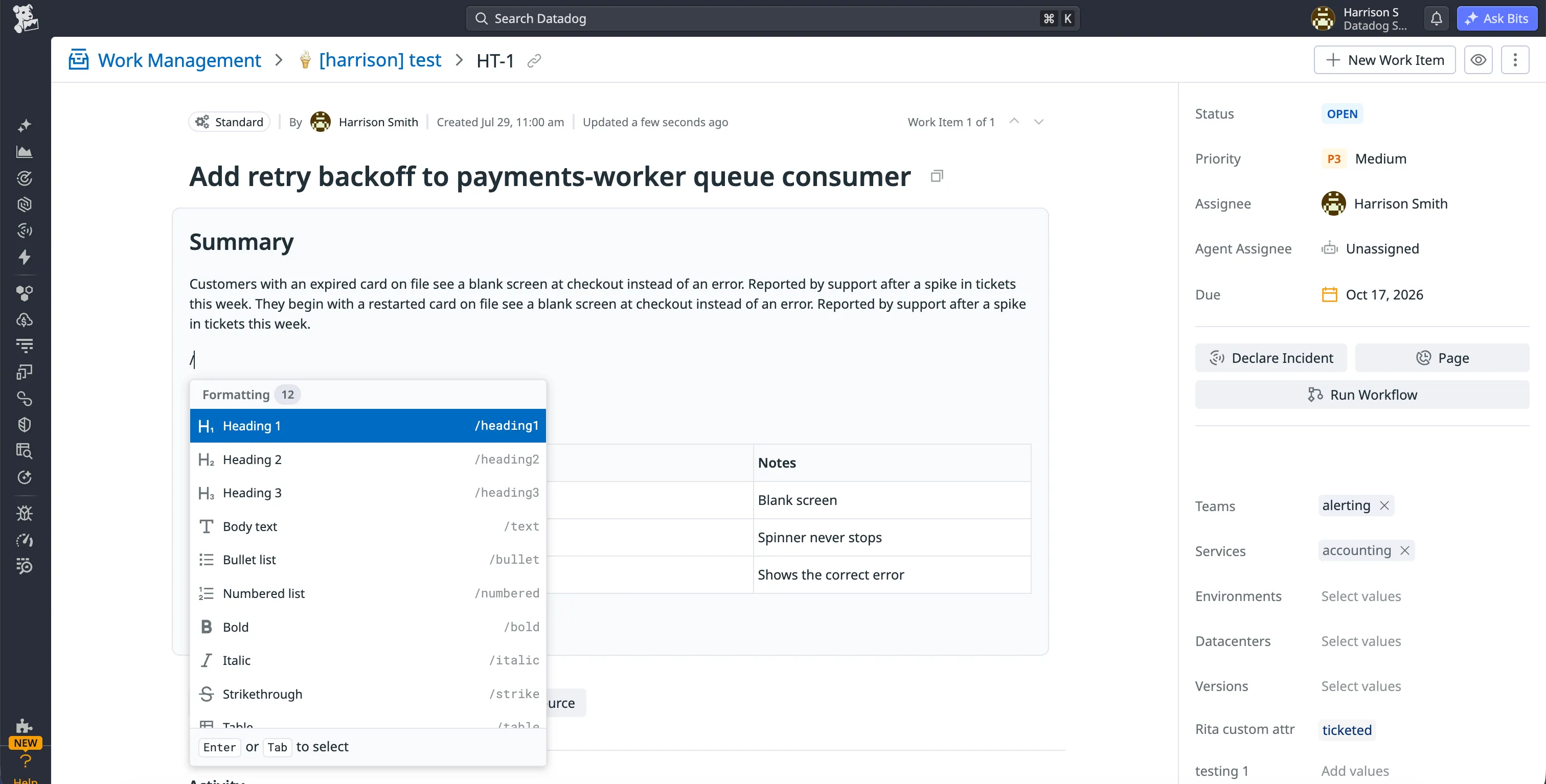
Task: Open the Datadog home logo
Action: coord(25,18)
